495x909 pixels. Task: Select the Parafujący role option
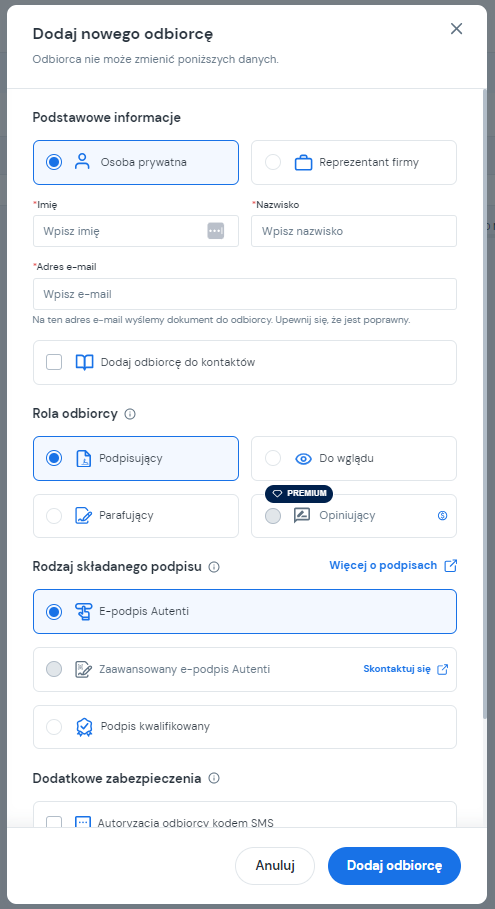pyautogui.click(x=136, y=516)
